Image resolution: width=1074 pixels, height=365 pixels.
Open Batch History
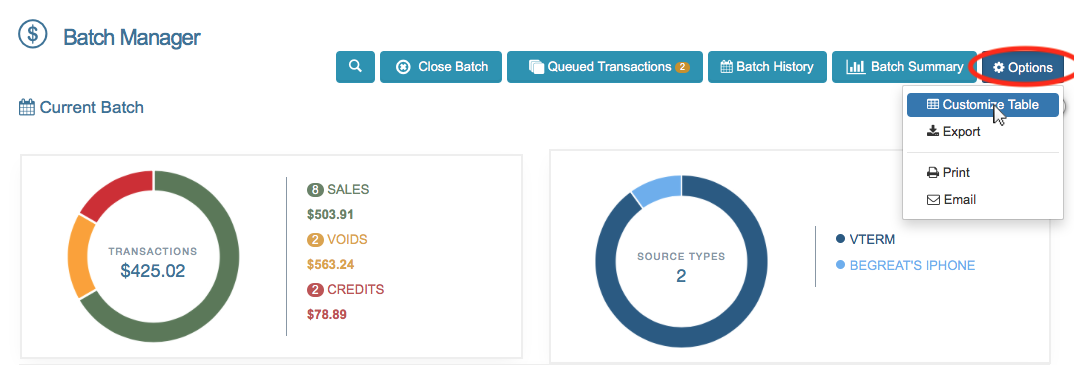click(x=767, y=67)
